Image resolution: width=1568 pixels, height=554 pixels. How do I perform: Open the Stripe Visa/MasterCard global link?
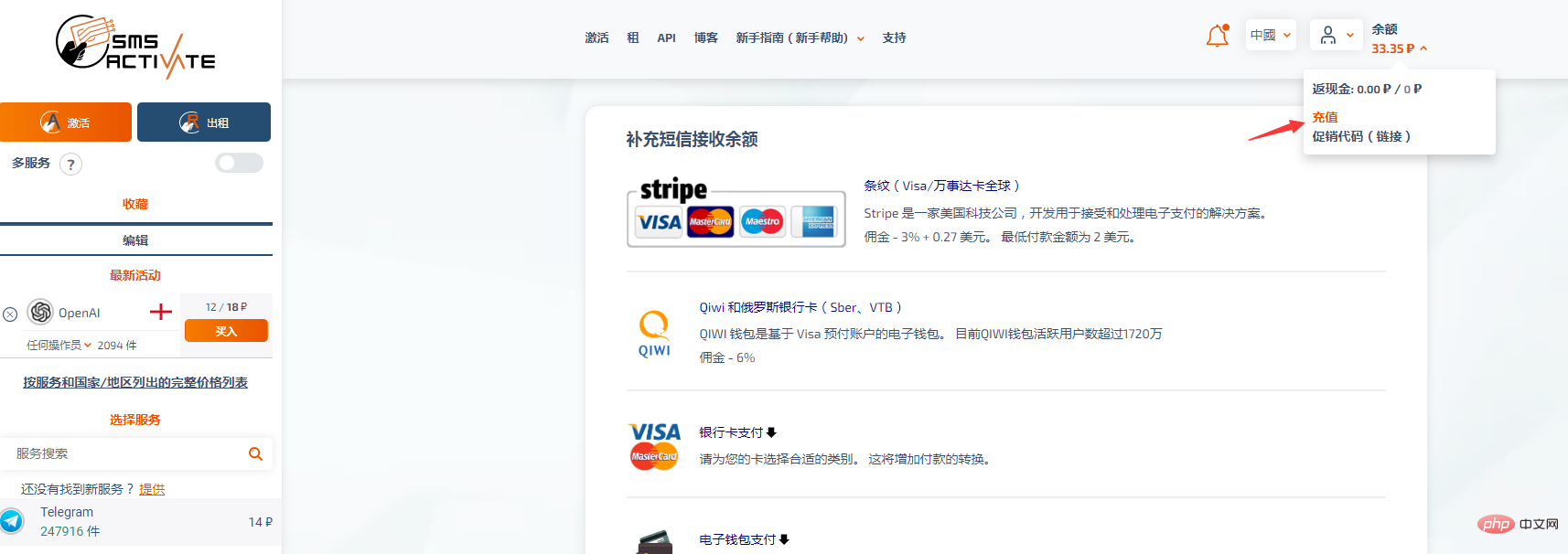pyautogui.click(x=941, y=186)
